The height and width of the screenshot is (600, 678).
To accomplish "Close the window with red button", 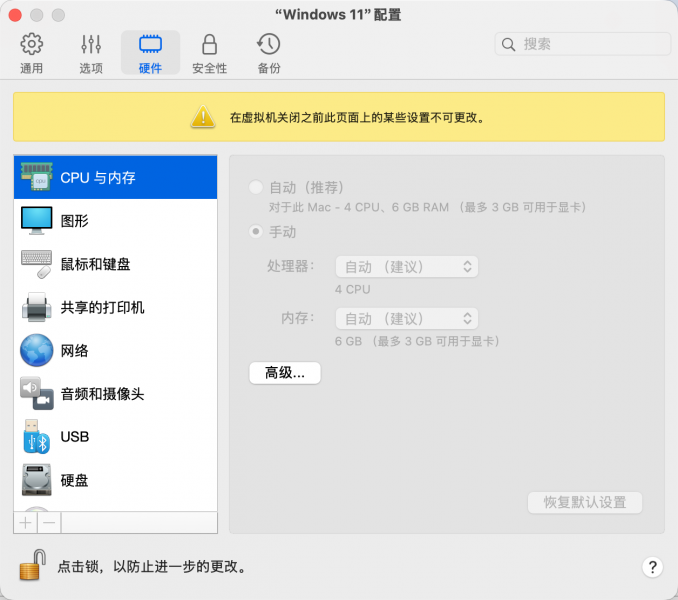I will coord(15,15).
